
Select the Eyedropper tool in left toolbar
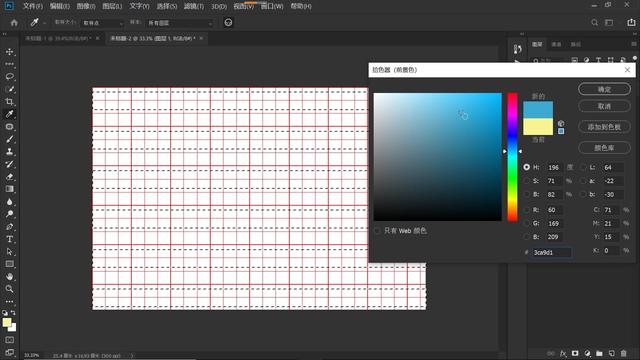(x=9, y=114)
